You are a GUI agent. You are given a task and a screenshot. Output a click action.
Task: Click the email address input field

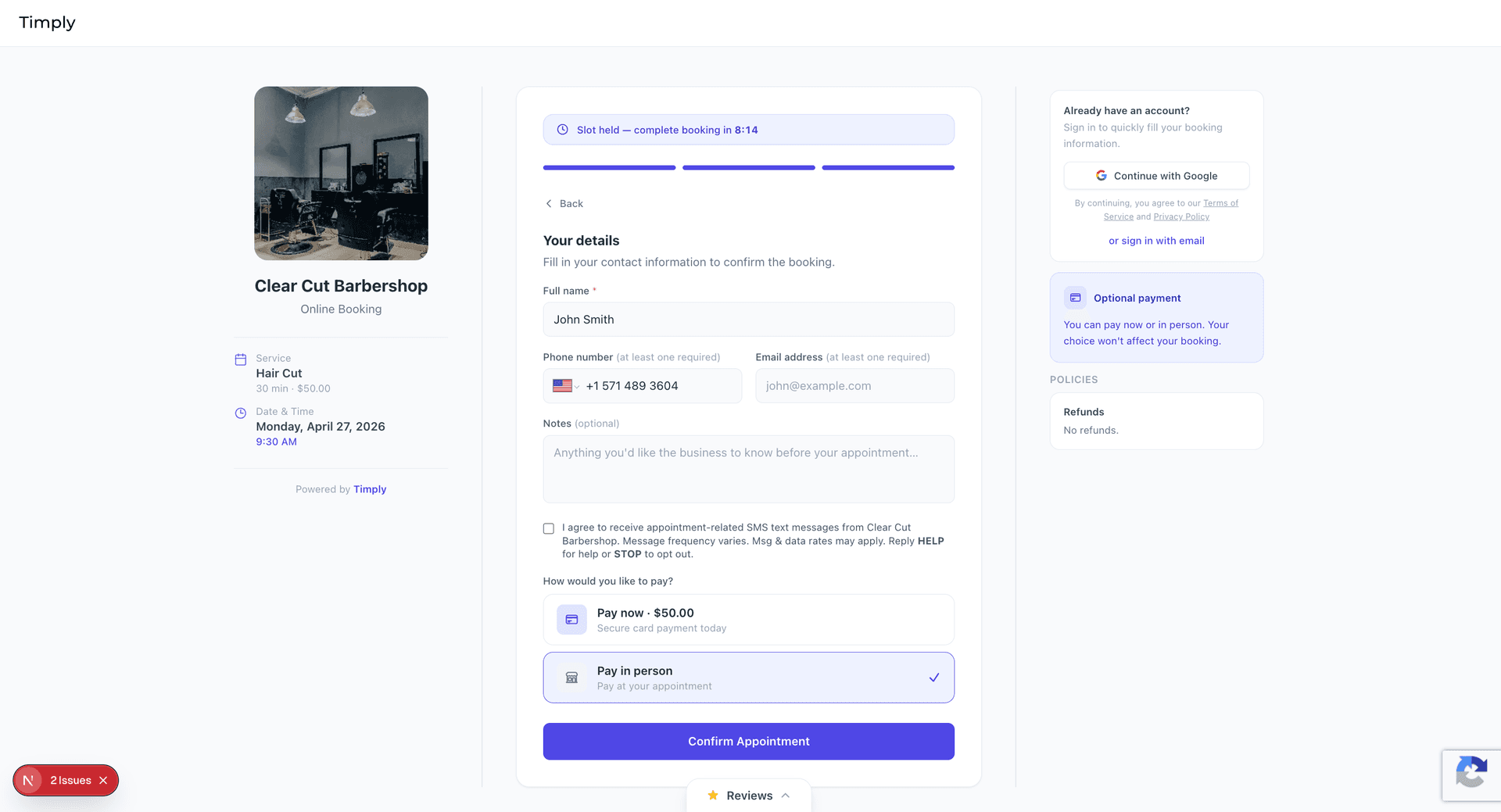854,386
